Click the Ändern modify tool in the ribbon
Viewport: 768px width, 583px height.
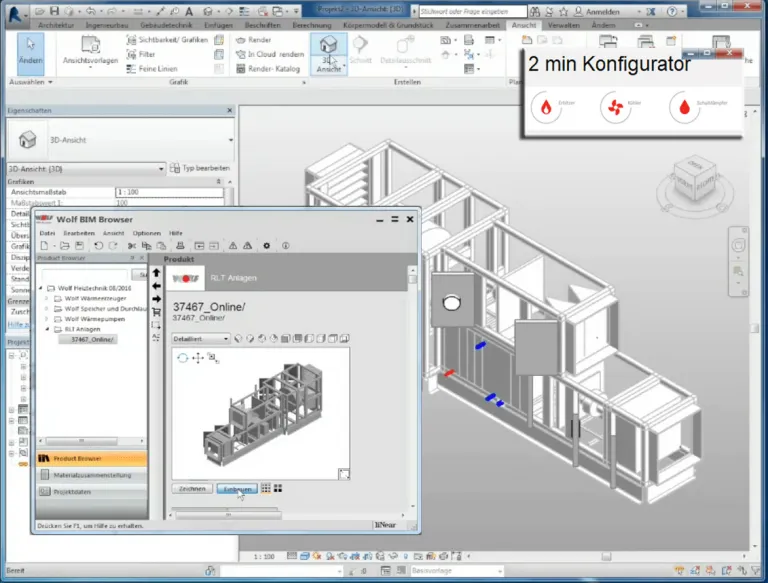(30, 53)
